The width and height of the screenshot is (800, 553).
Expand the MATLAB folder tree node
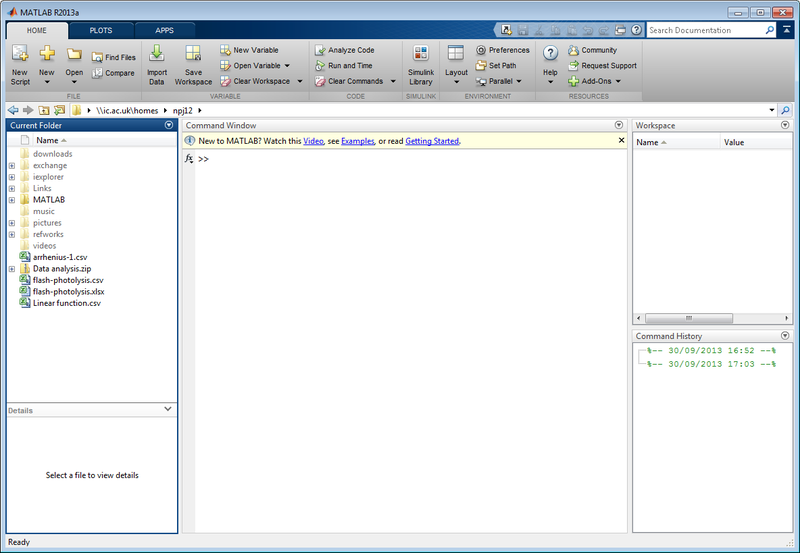(12, 200)
